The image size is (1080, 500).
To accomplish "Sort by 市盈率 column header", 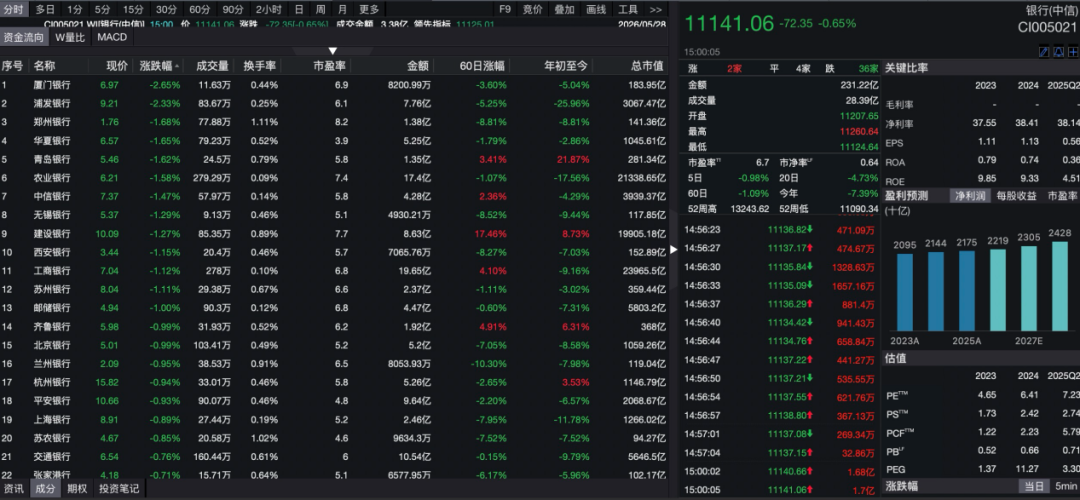I will point(331,66).
